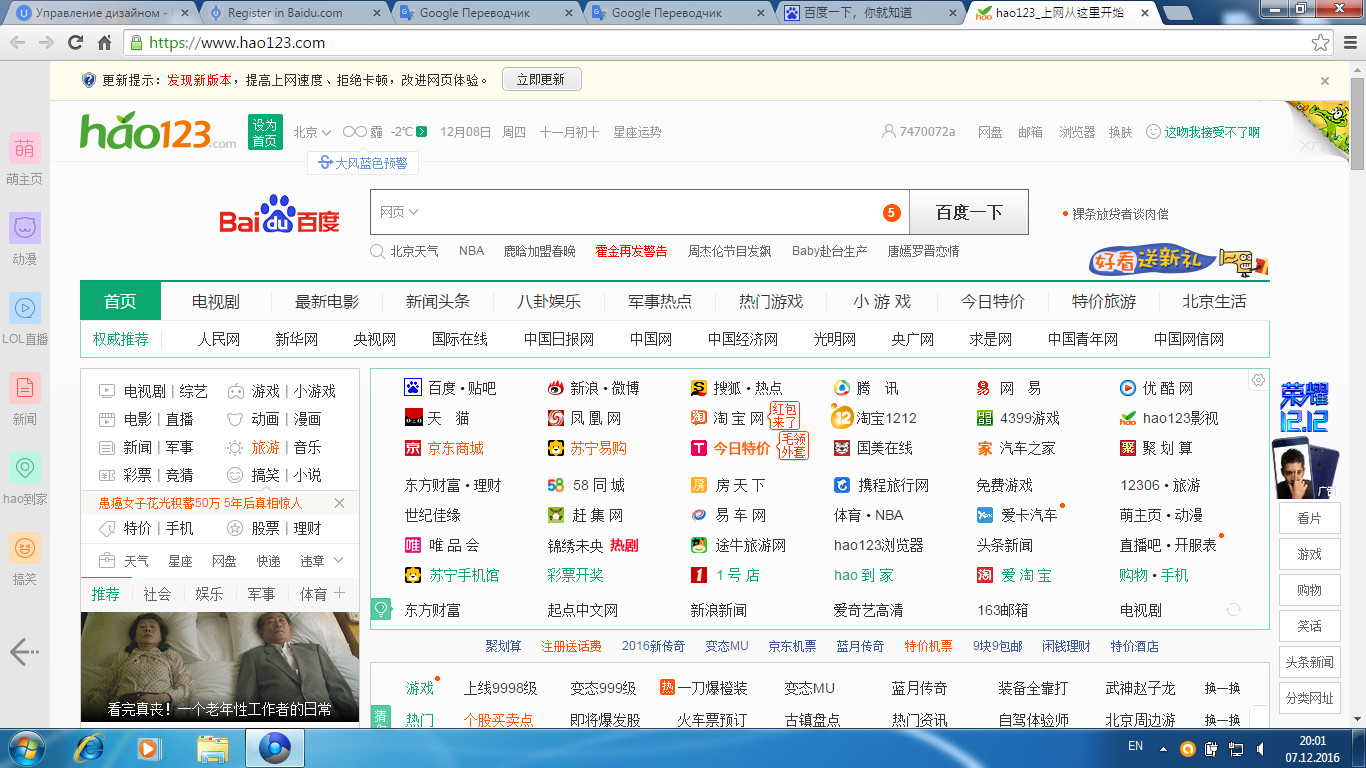Add news tab with plus icon
The height and width of the screenshot is (768, 1366).
340,593
